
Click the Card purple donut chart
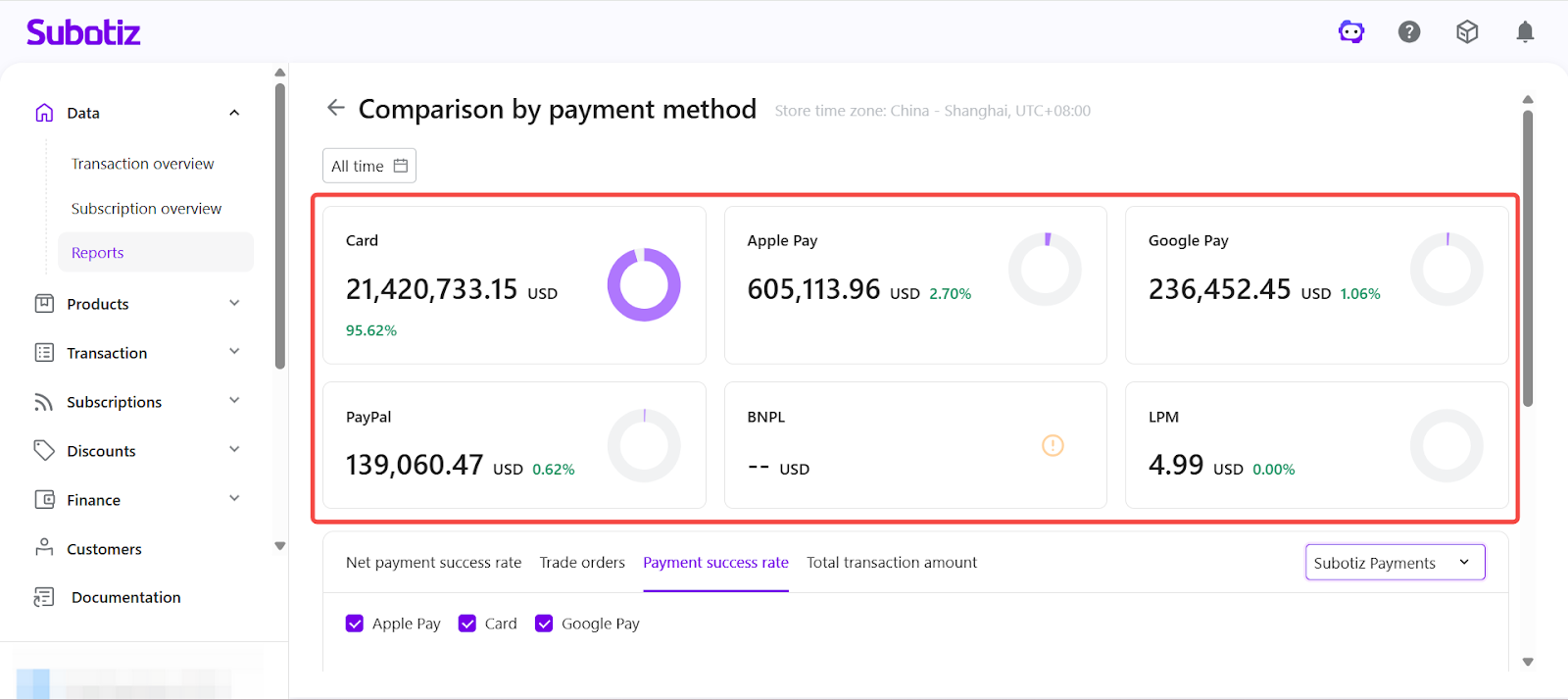point(644,284)
